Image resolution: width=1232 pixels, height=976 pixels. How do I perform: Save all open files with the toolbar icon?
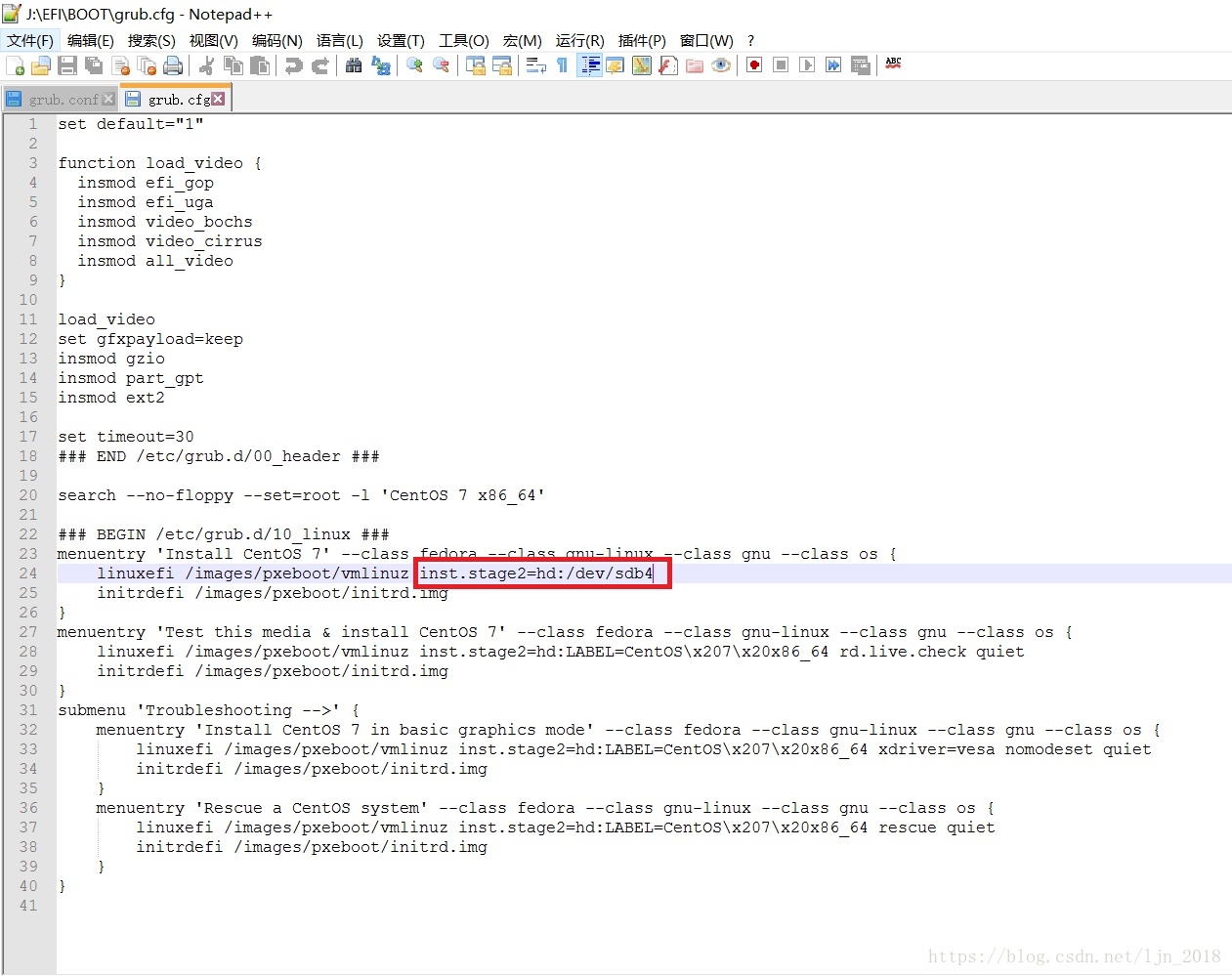pos(94,65)
